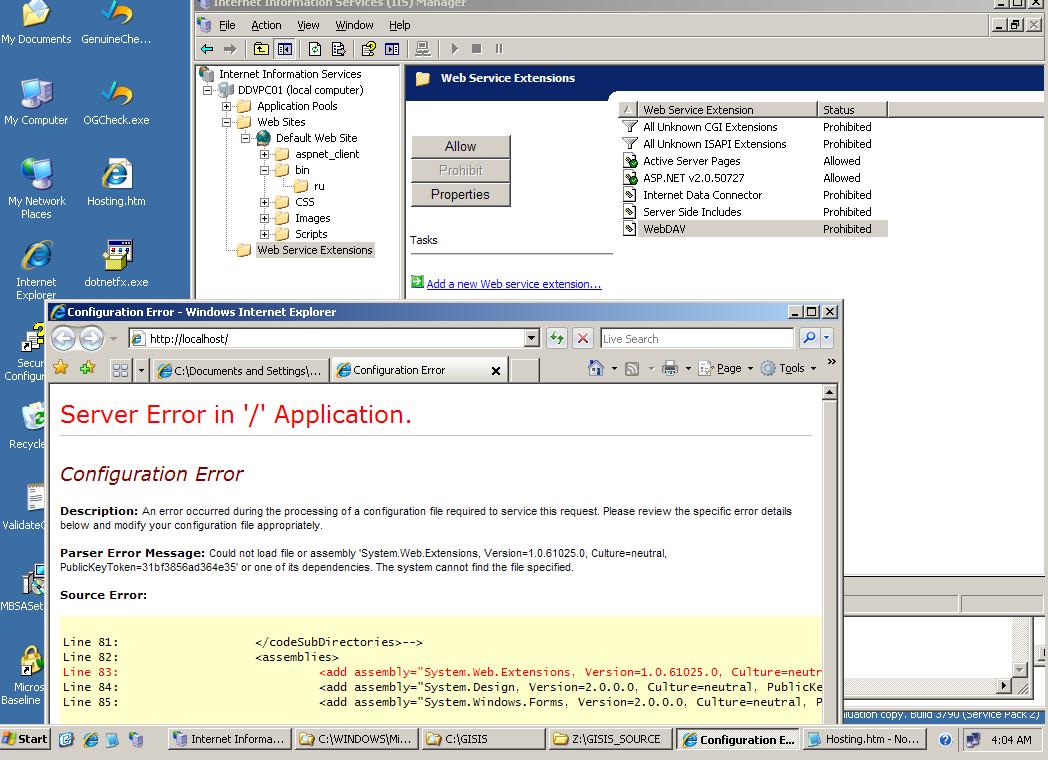The image size is (1048, 760).
Task: Collapse the bin folder node
Action: pyautogui.click(x=265, y=170)
